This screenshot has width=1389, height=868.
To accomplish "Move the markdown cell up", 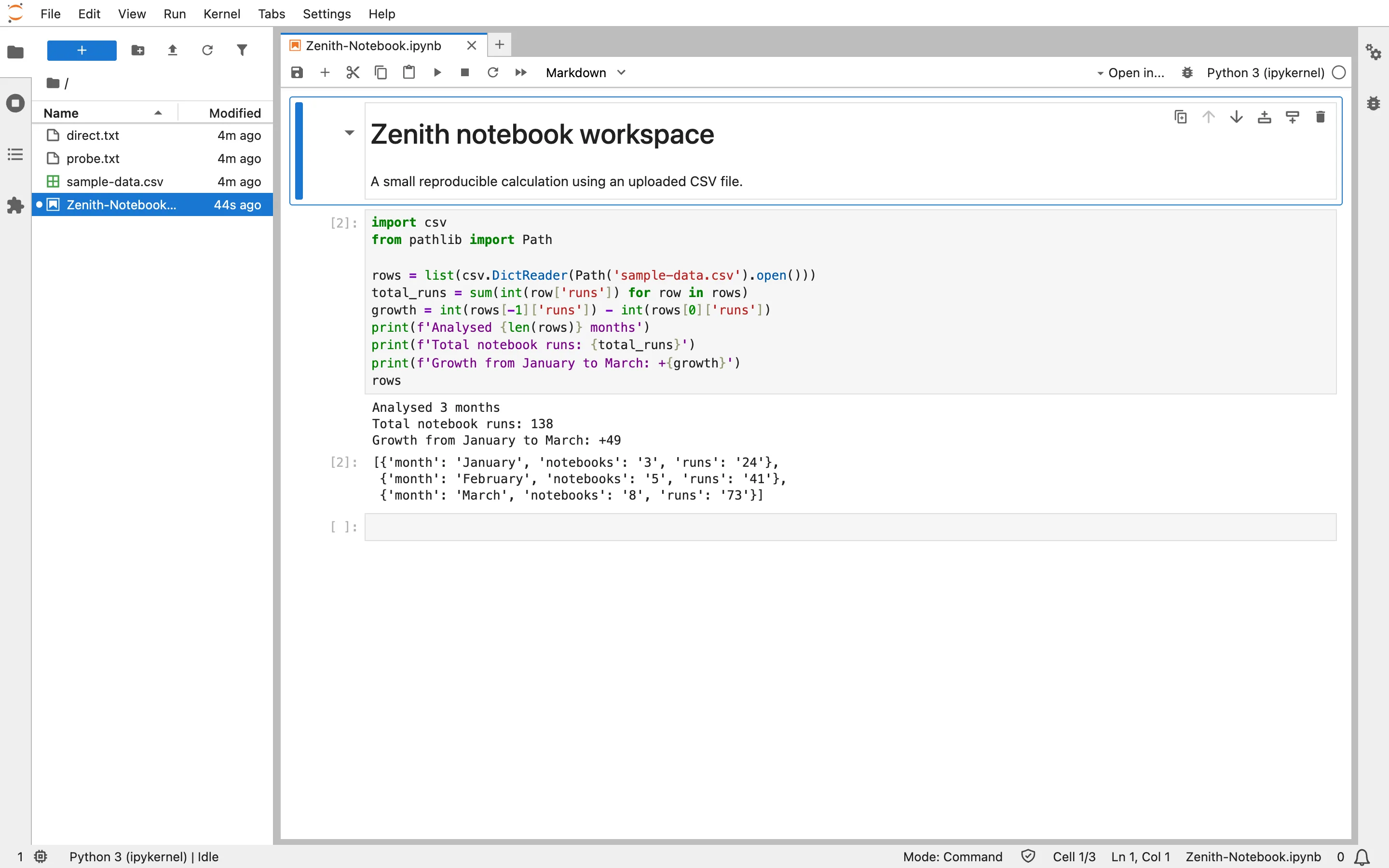I will (1209, 117).
